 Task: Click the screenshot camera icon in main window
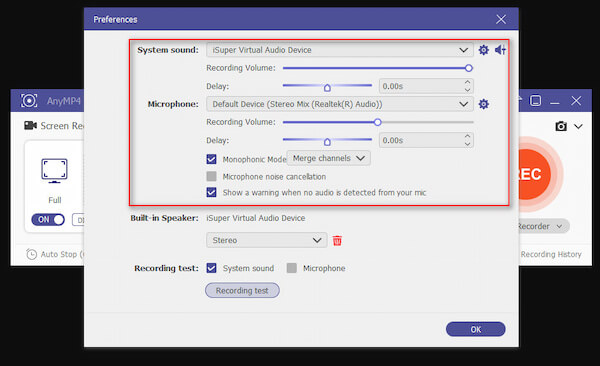pos(561,126)
